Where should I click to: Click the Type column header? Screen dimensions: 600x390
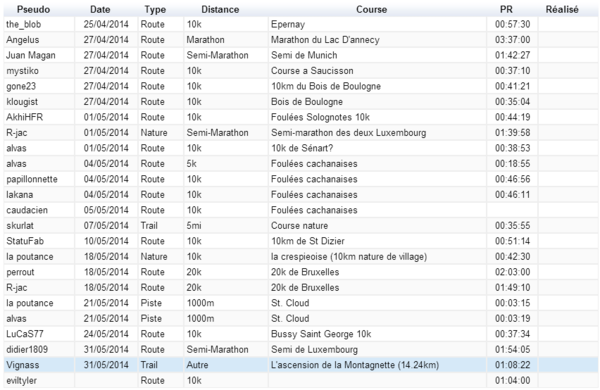[x=155, y=9]
